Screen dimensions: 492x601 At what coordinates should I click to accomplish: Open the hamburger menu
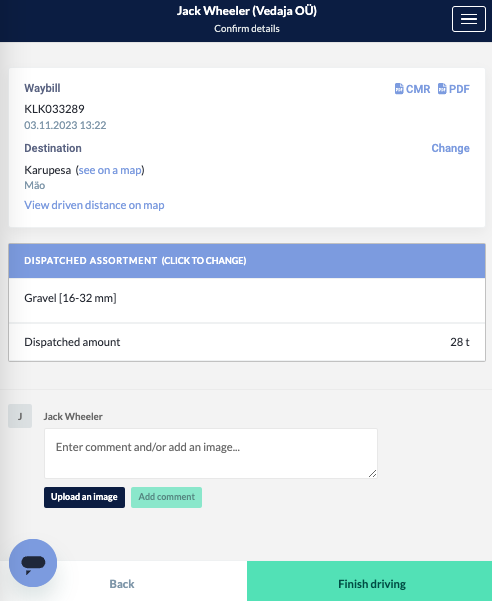click(x=469, y=19)
